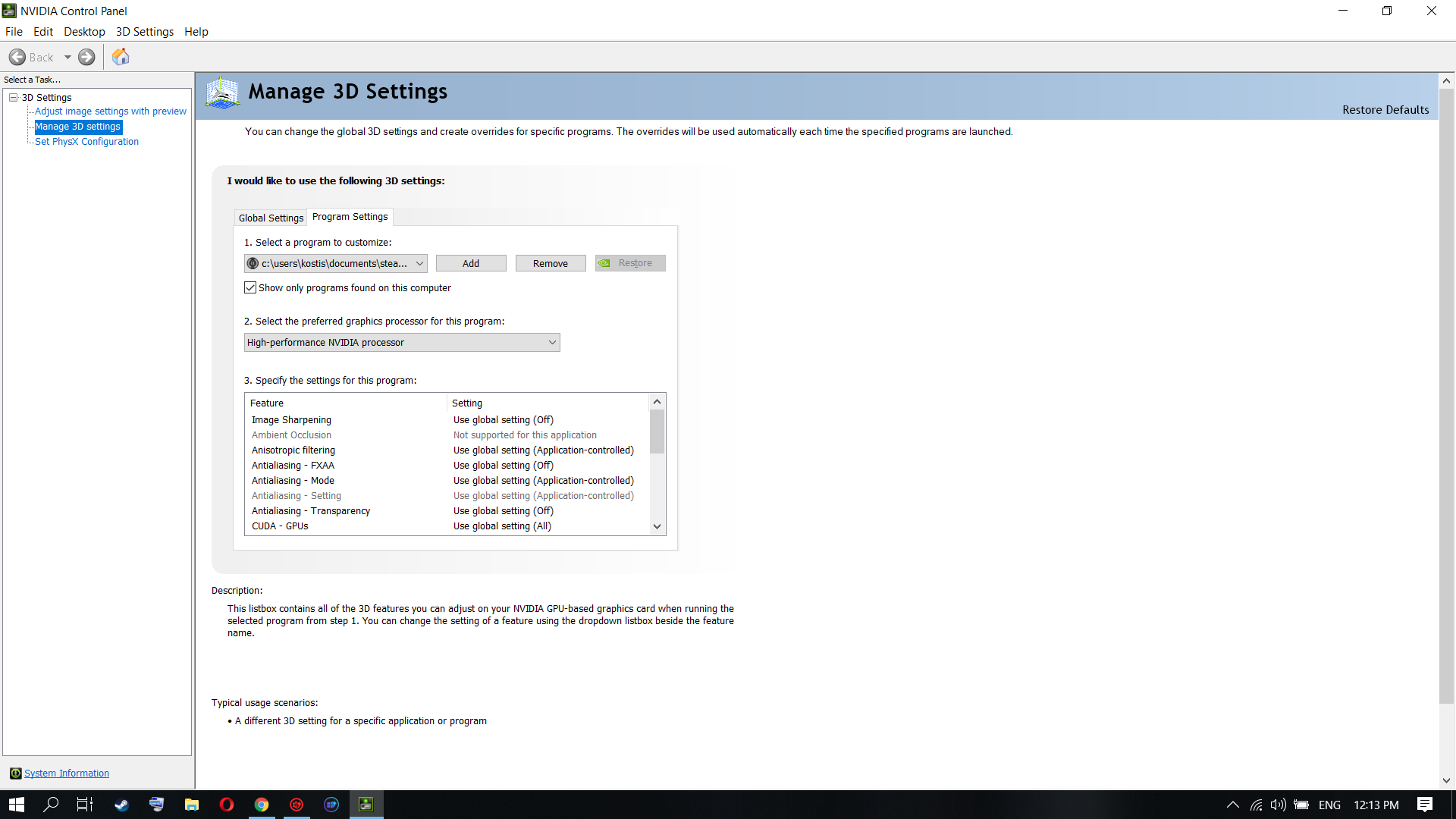Select the Anisotropic filtering feature row
This screenshot has width=1456, height=819.
[447, 450]
